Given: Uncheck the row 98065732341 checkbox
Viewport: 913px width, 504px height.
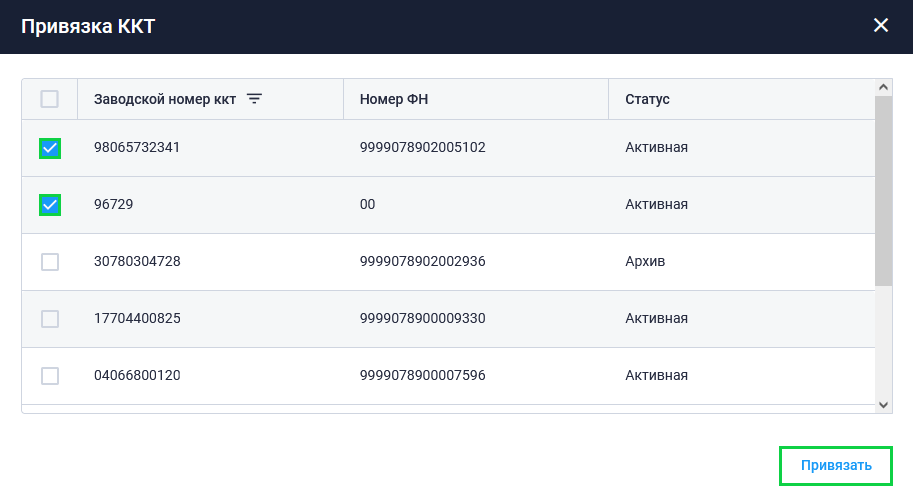Looking at the screenshot, I should pyautogui.click(x=50, y=148).
